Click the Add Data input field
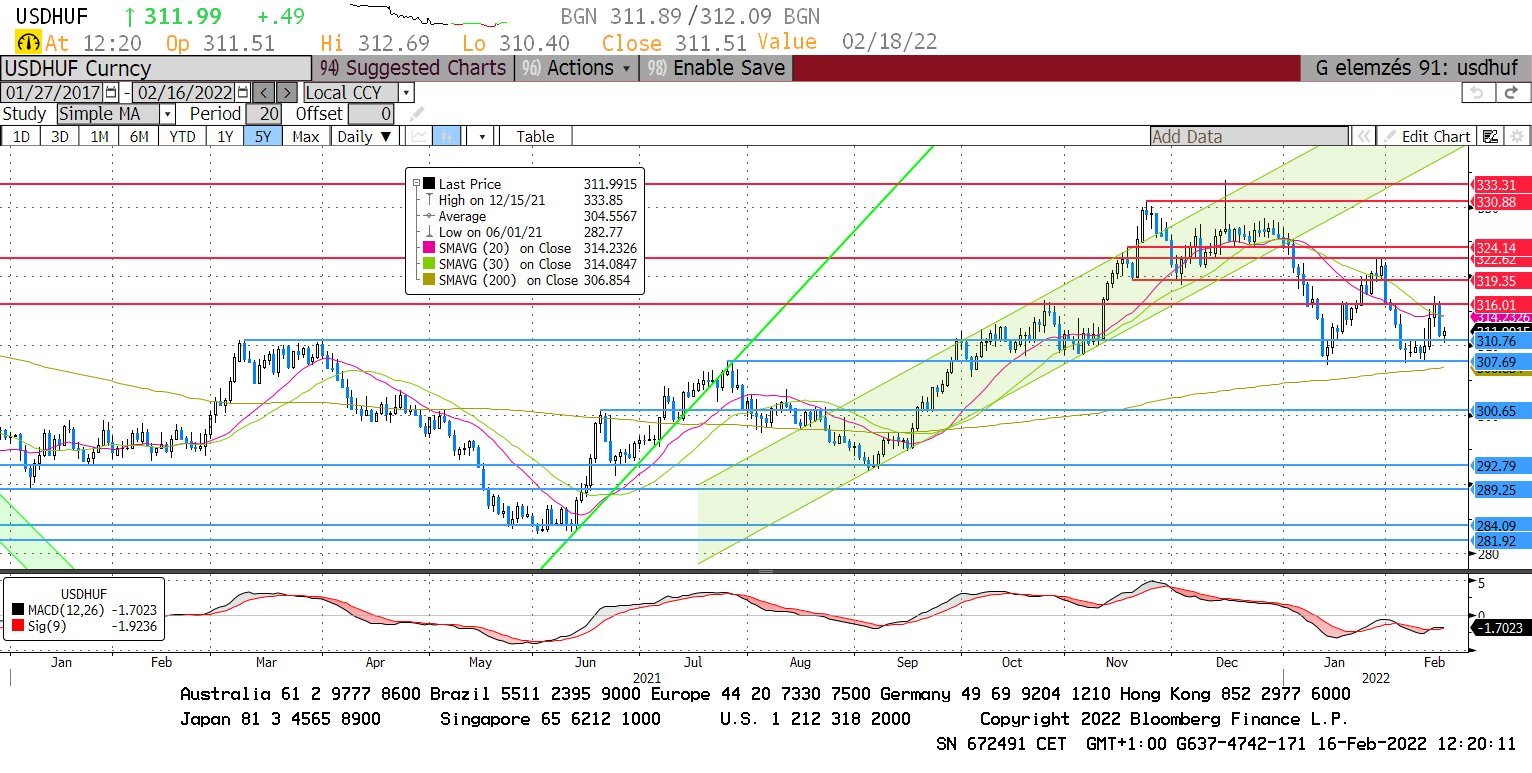The image size is (1532, 773). point(1249,136)
